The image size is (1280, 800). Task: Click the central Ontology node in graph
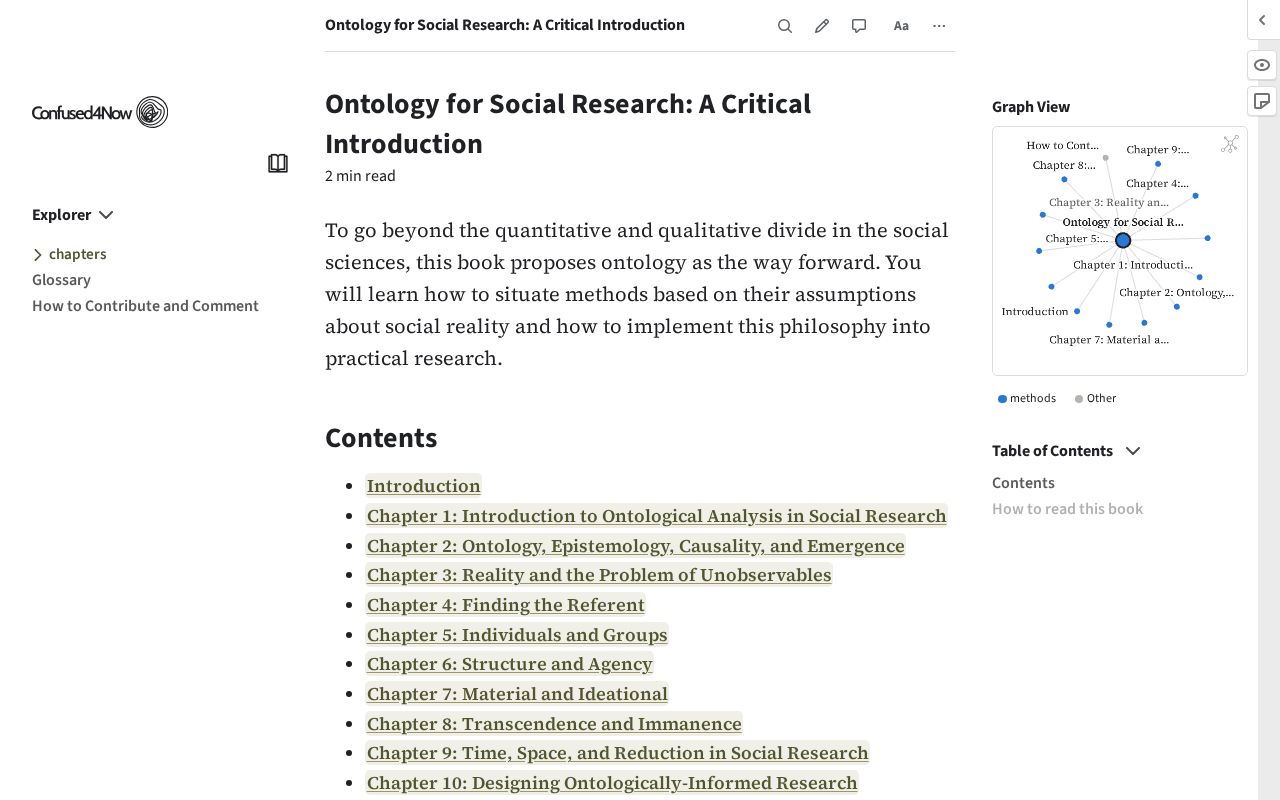tap(1123, 240)
